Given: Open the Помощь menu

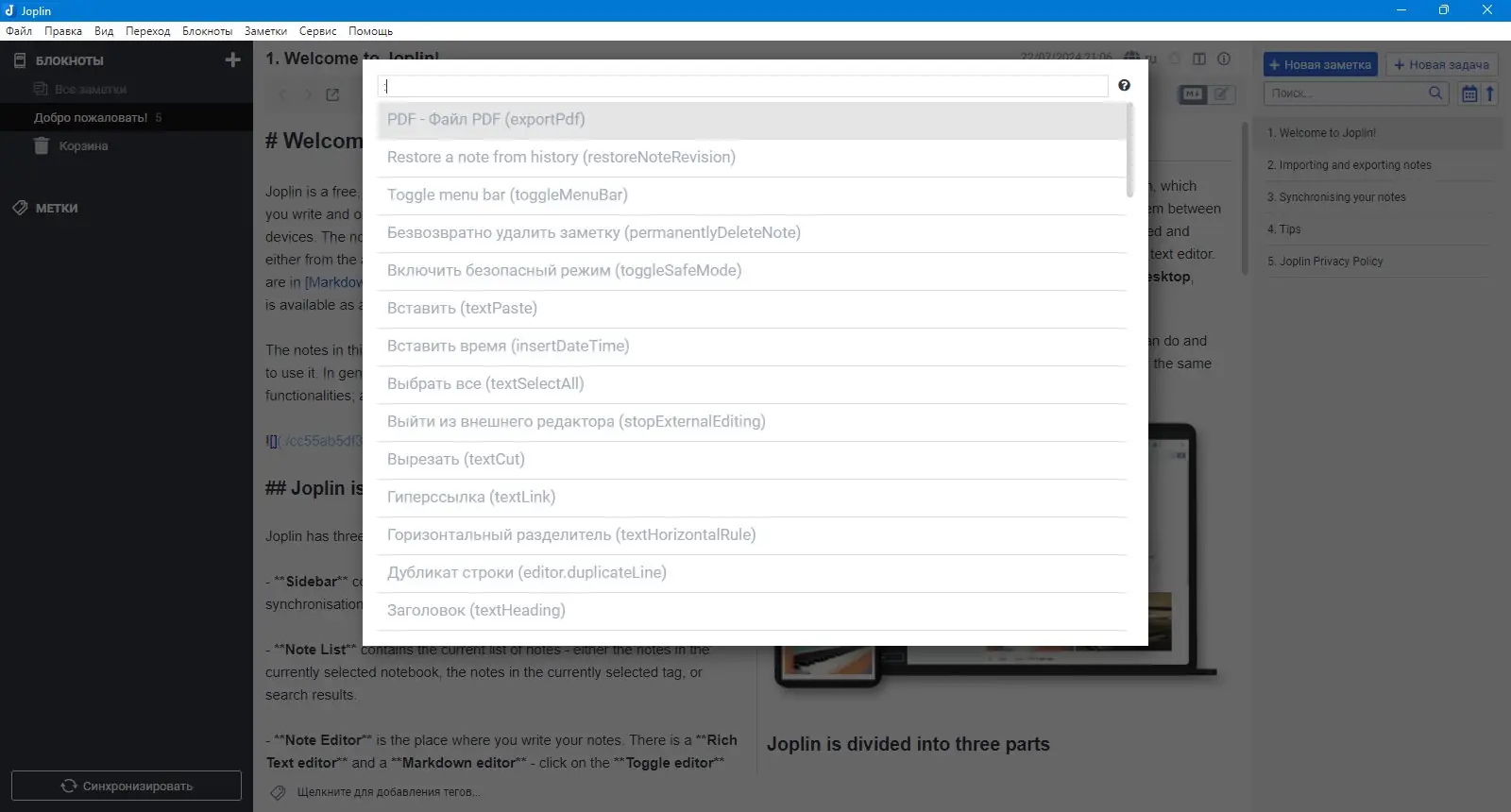Looking at the screenshot, I should pos(370,31).
